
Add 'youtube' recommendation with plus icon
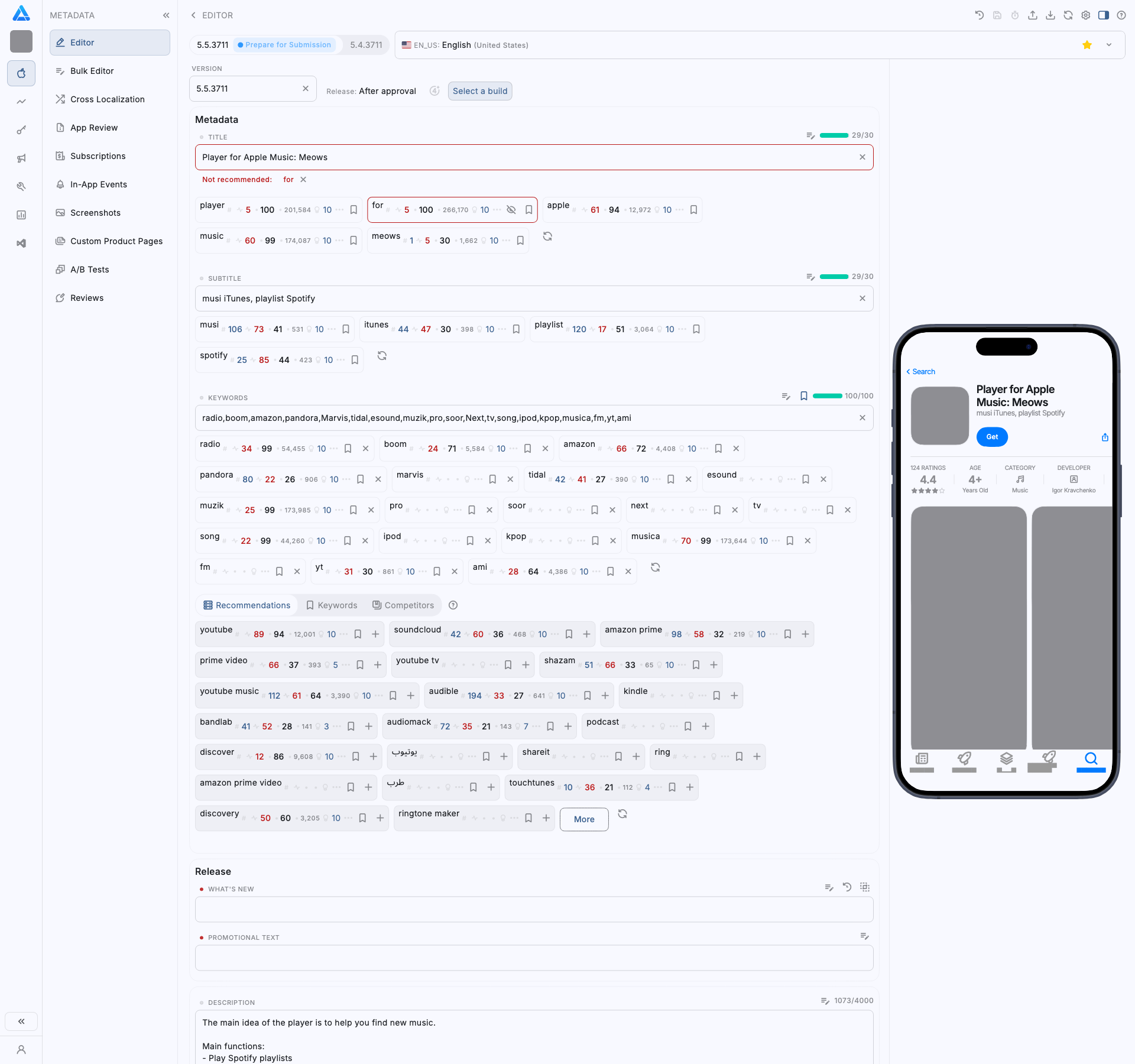tap(375, 634)
